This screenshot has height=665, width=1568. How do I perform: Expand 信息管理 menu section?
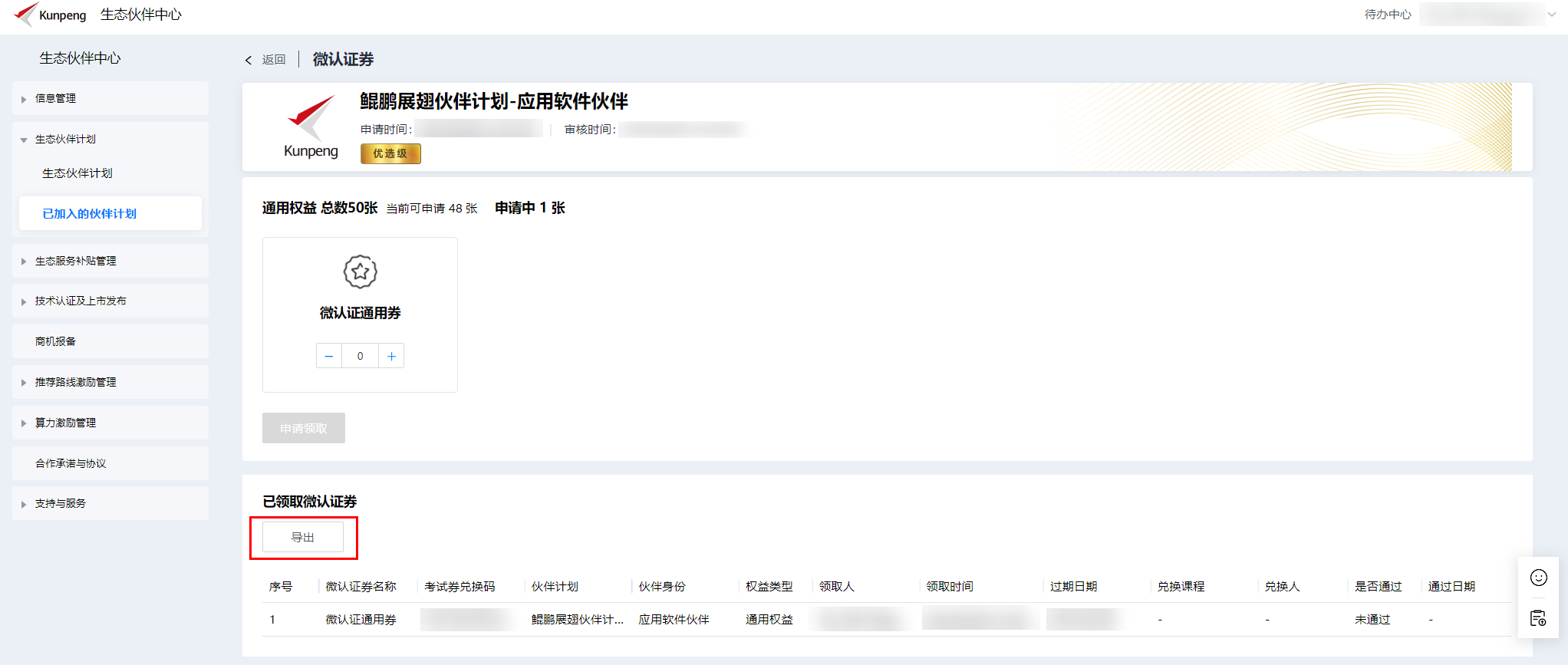(110, 98)
